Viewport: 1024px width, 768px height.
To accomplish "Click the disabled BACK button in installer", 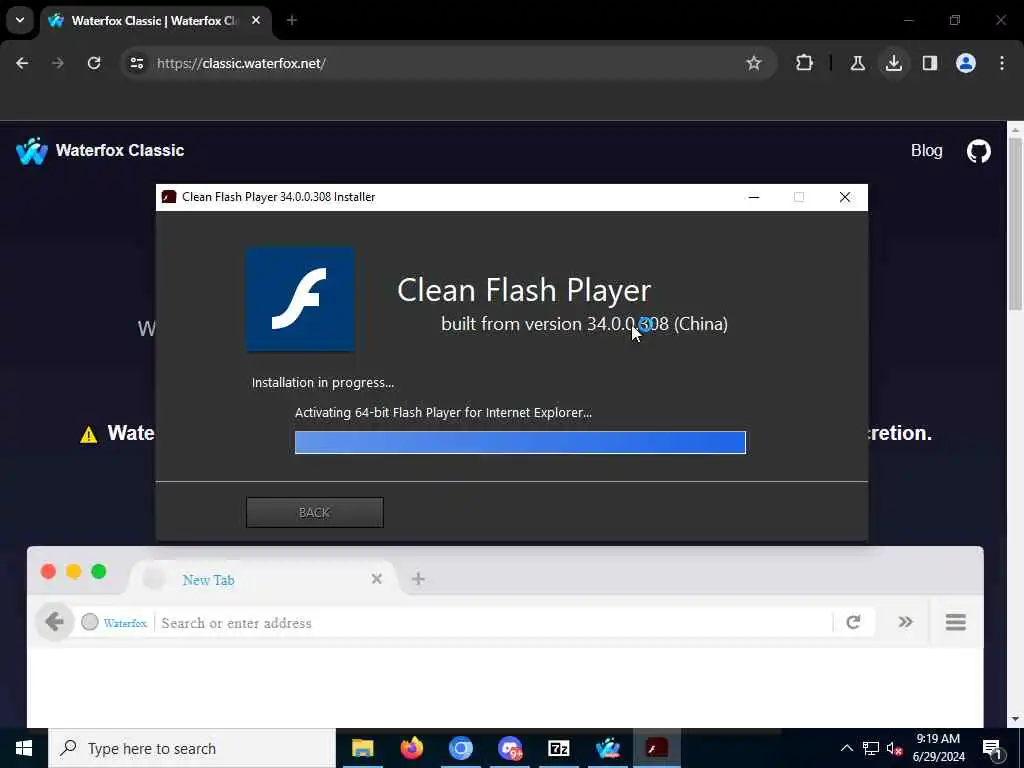I will [x=315, y=513].
